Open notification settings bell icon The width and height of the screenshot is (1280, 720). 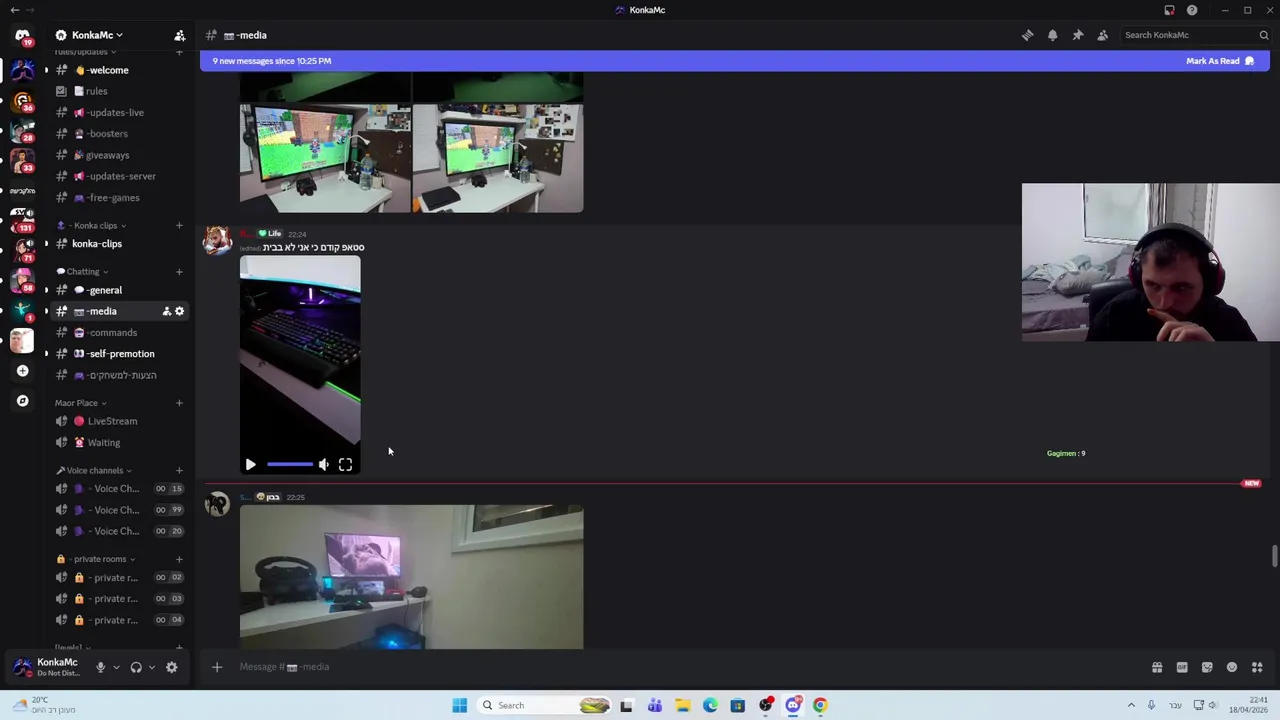click(x=1052, y=35)
